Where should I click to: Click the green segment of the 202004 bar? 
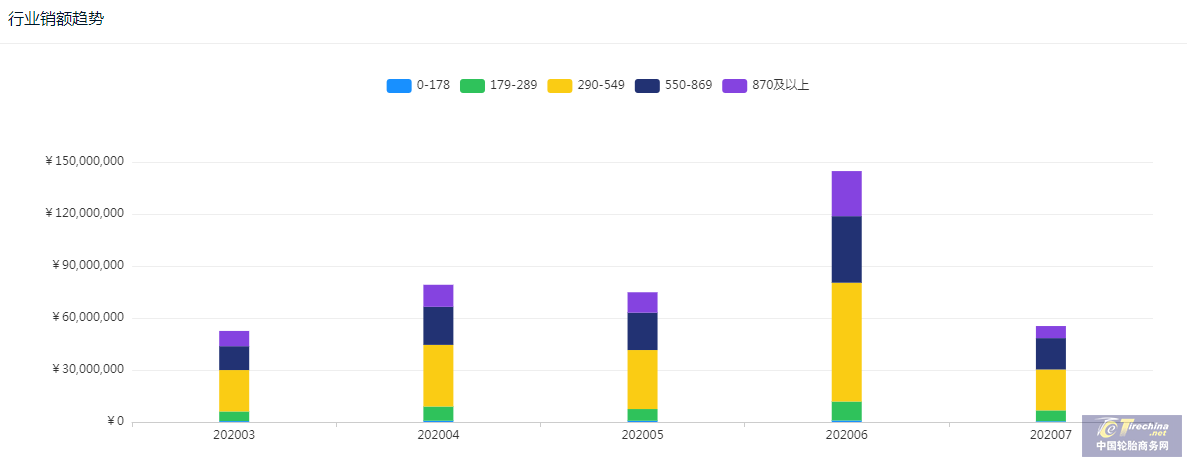438,414
